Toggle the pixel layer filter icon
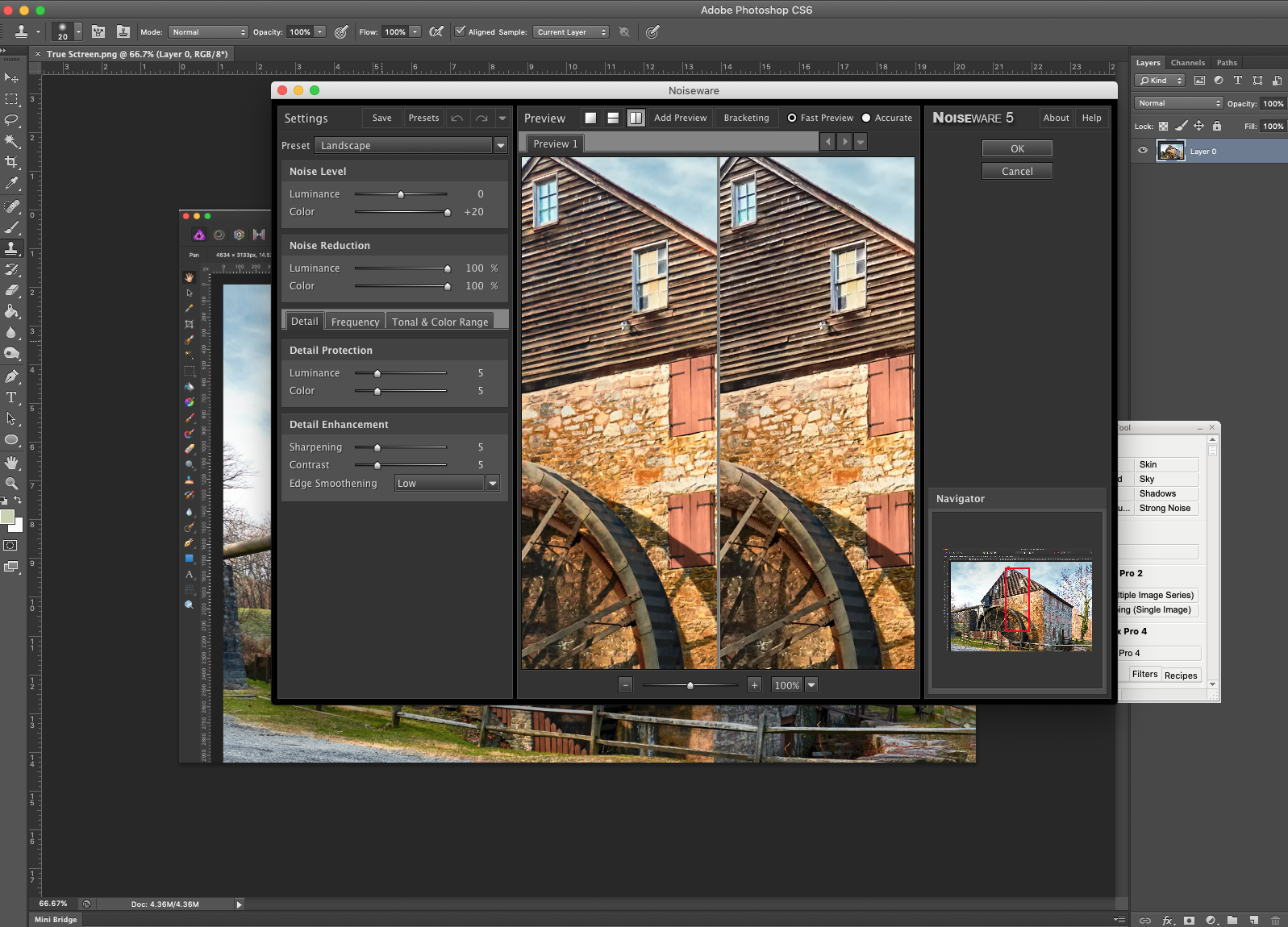Screen dimensions: 1288x927 pyautogui.click(x=1199, y=81)
